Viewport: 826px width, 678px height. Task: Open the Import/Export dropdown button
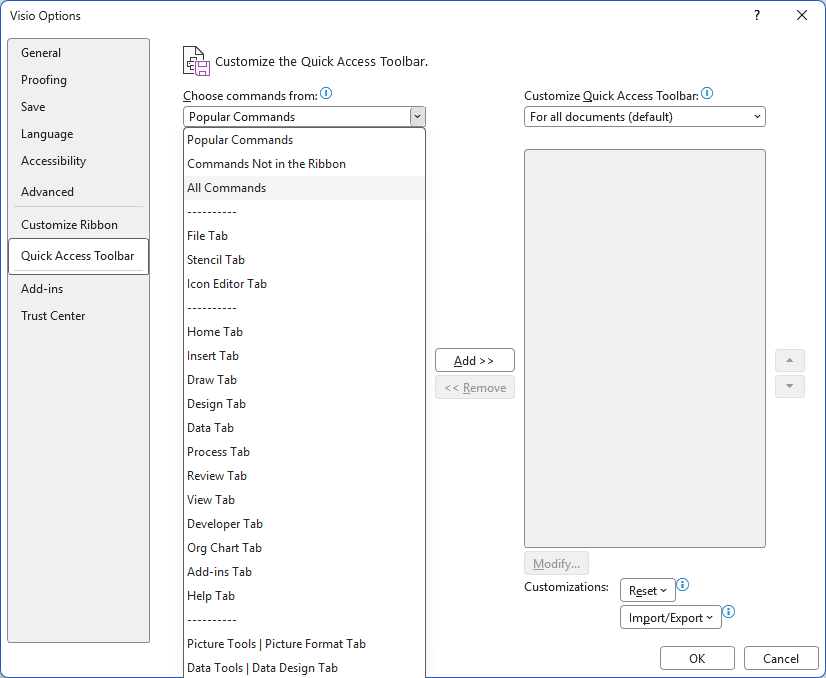[x=671, y=617]
